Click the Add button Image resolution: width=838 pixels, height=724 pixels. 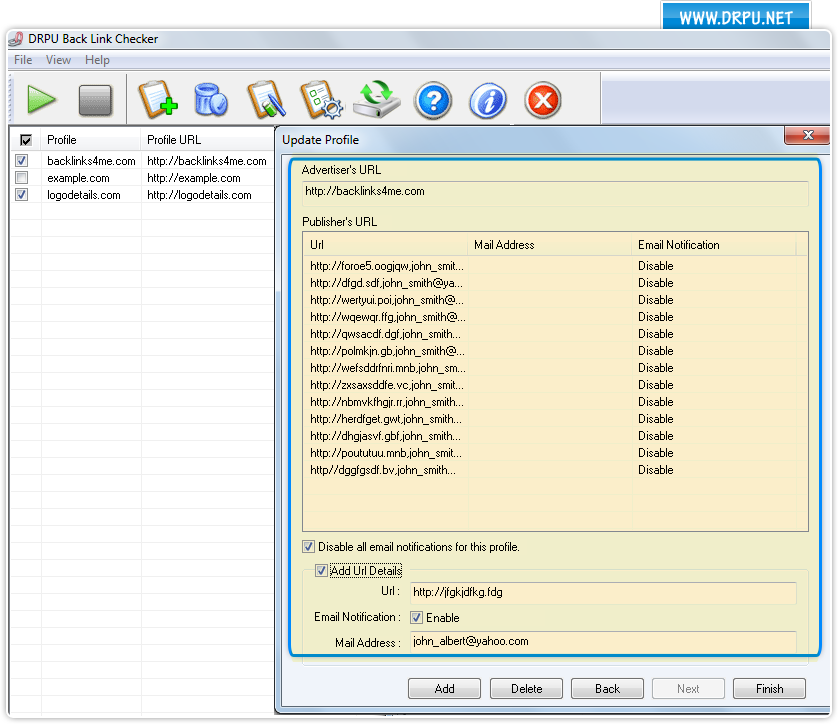[444, 689]
